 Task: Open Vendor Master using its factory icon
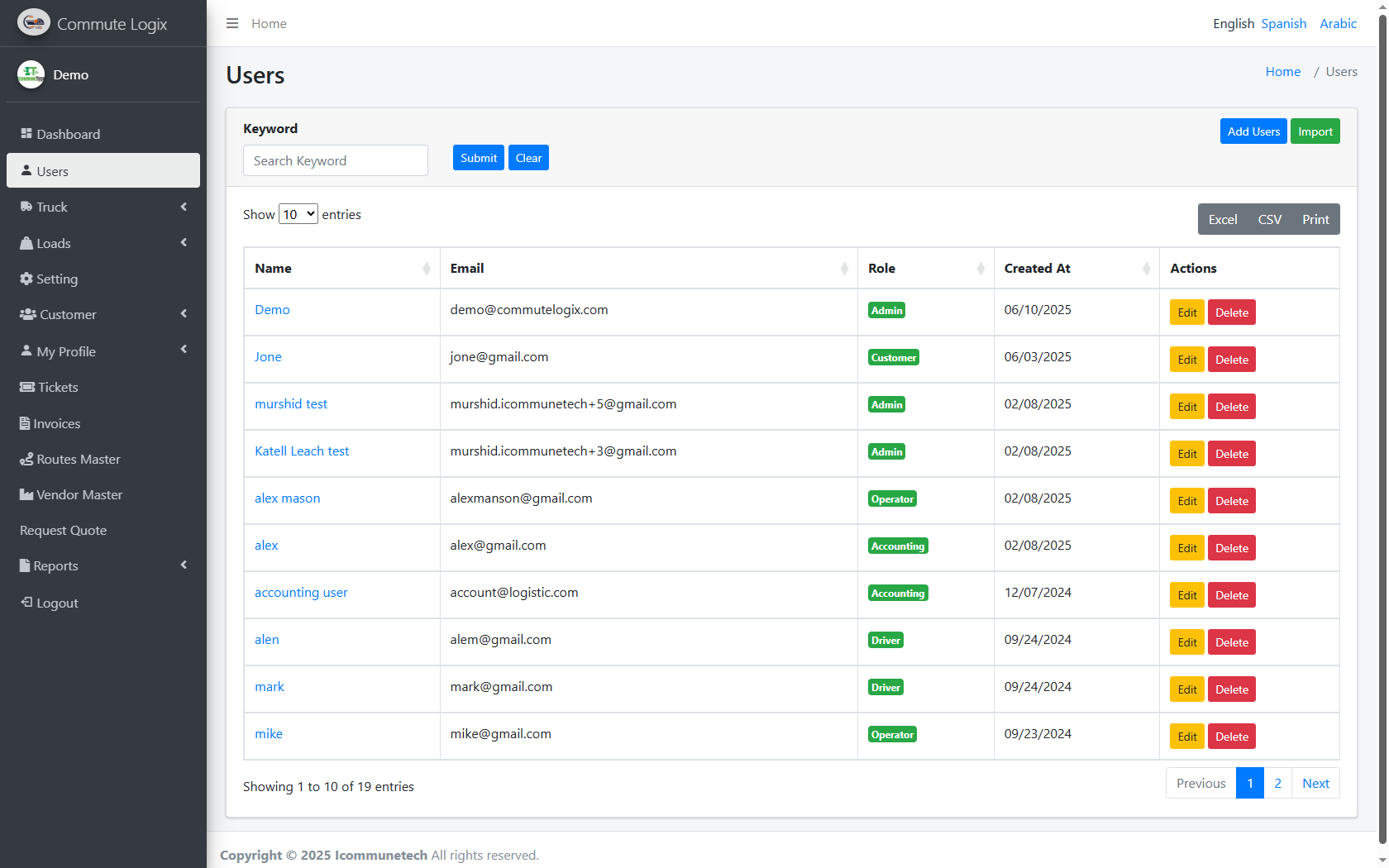pyautogui.click(x=26, y=494)
